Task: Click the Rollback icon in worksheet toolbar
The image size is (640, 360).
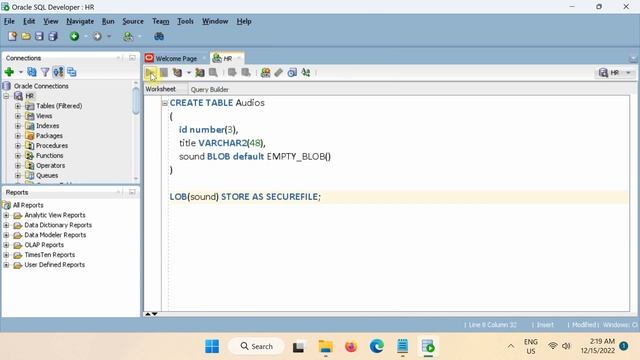Action: 245,73
